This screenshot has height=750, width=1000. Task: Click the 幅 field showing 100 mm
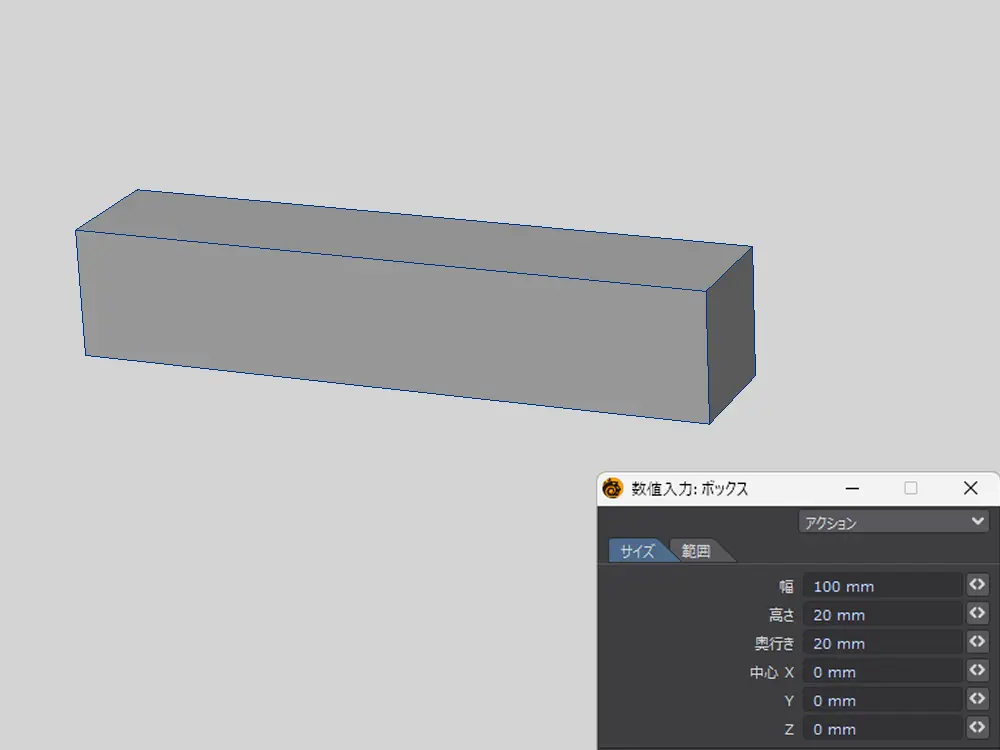pos(881,586)
